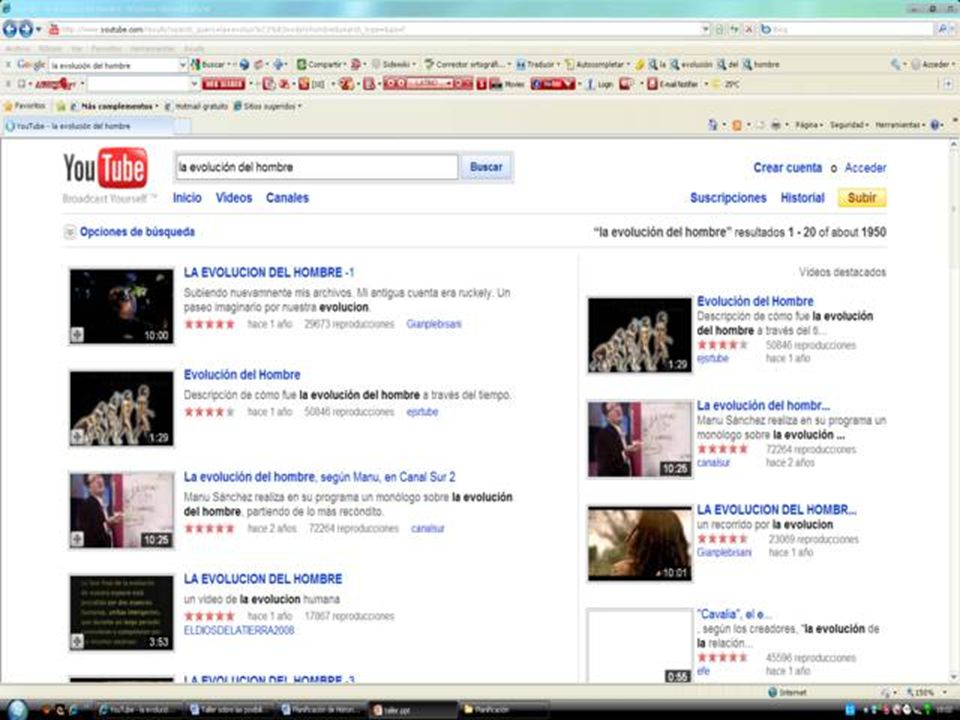Find the word 'hombre' via toolbar button

point(760,64)
